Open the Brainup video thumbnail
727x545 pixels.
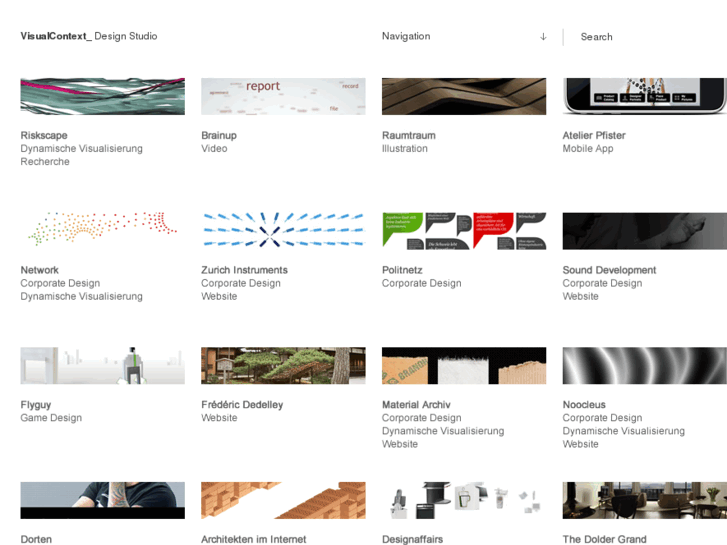[283, 96]
